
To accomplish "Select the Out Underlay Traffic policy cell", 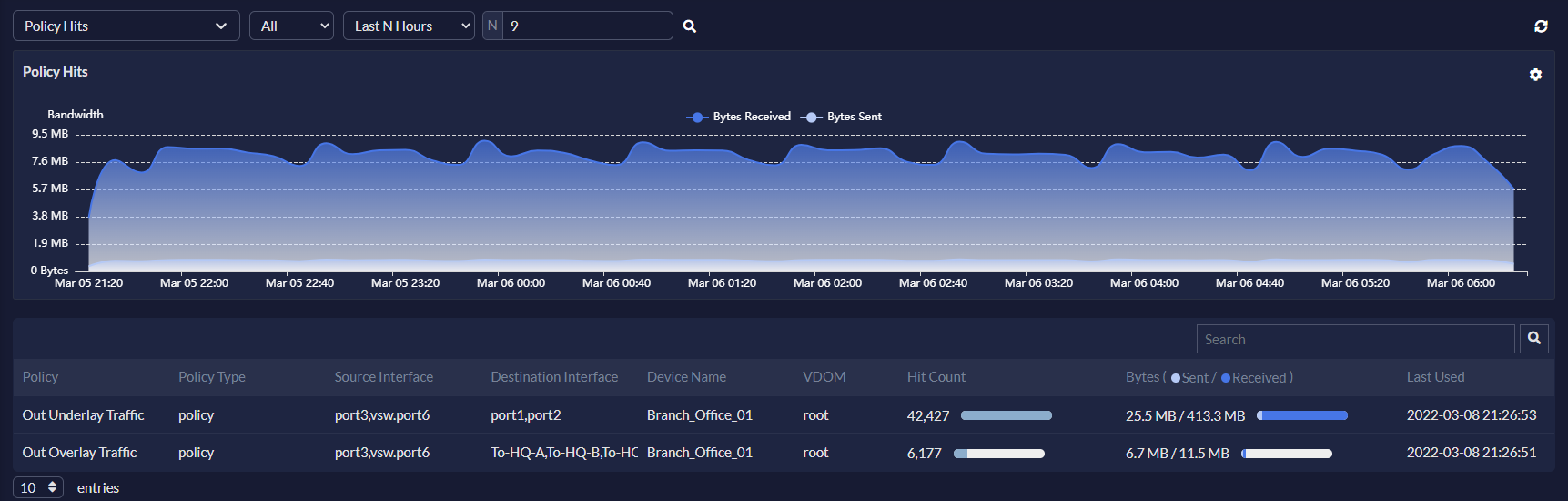I will 84,414.
